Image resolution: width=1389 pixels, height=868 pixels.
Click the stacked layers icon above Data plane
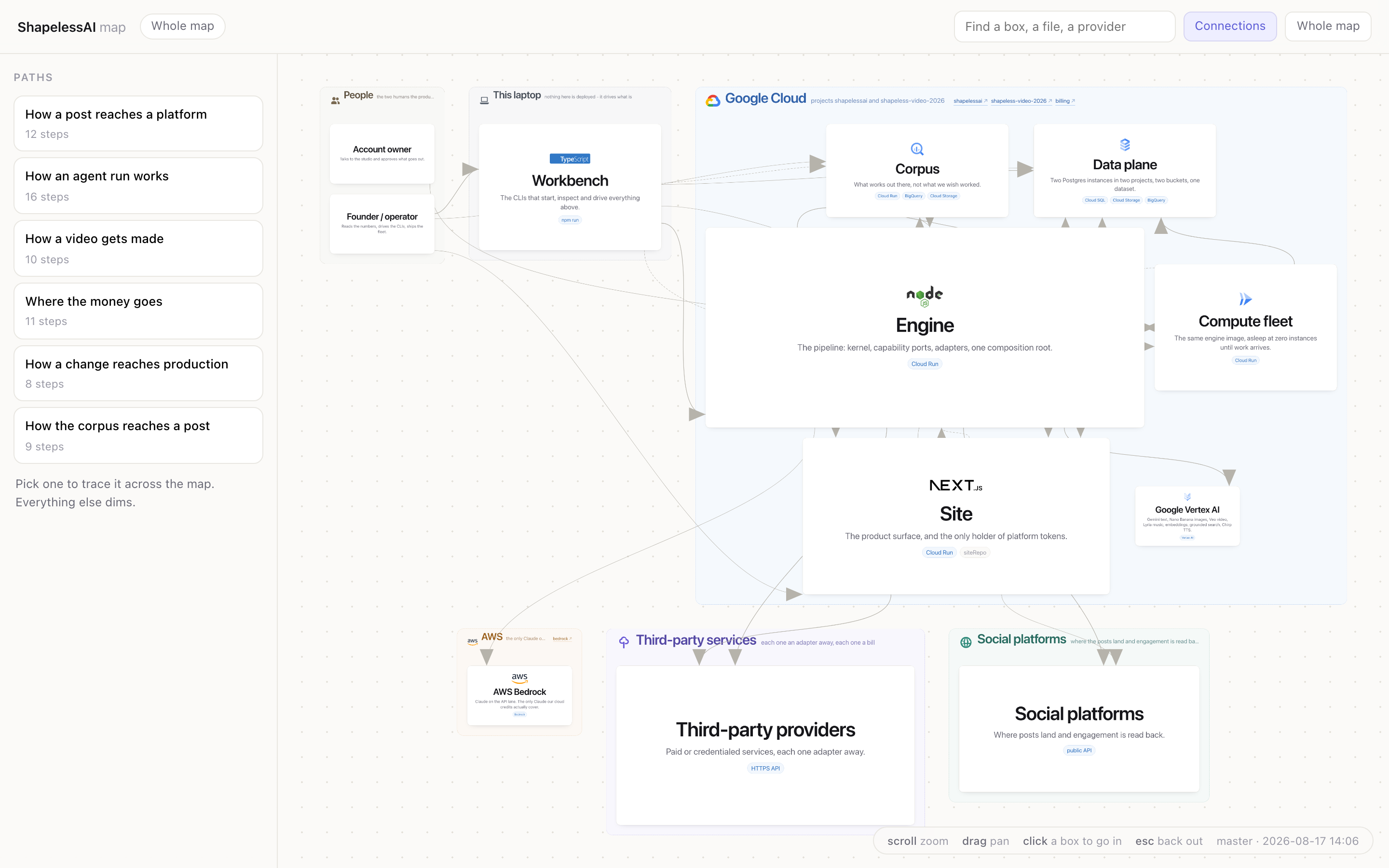[x=1125, y=144]
